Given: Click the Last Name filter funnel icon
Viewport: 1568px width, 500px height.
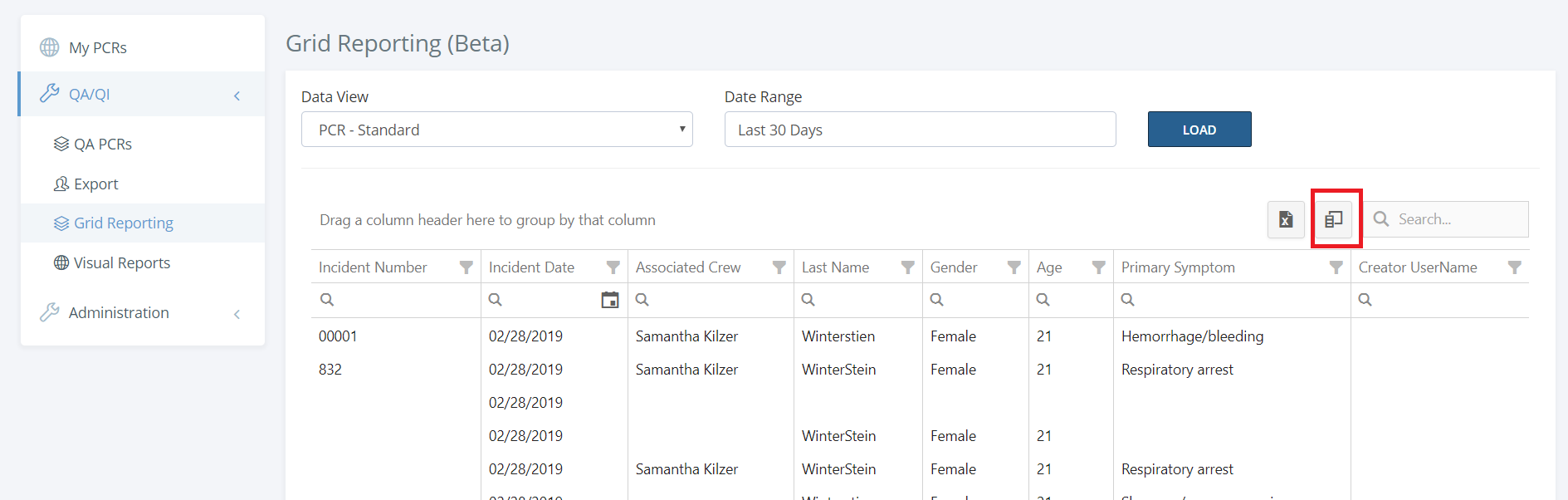Looking at the screenshot, I should [x=908, y=267].
